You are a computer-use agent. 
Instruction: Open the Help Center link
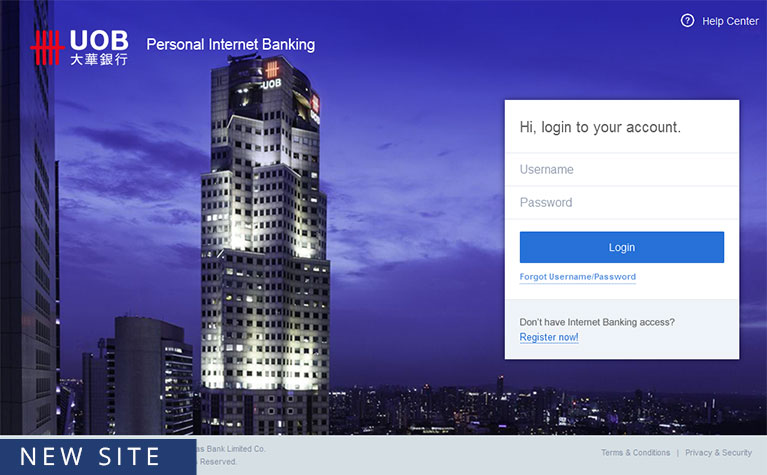pos(730,21)
